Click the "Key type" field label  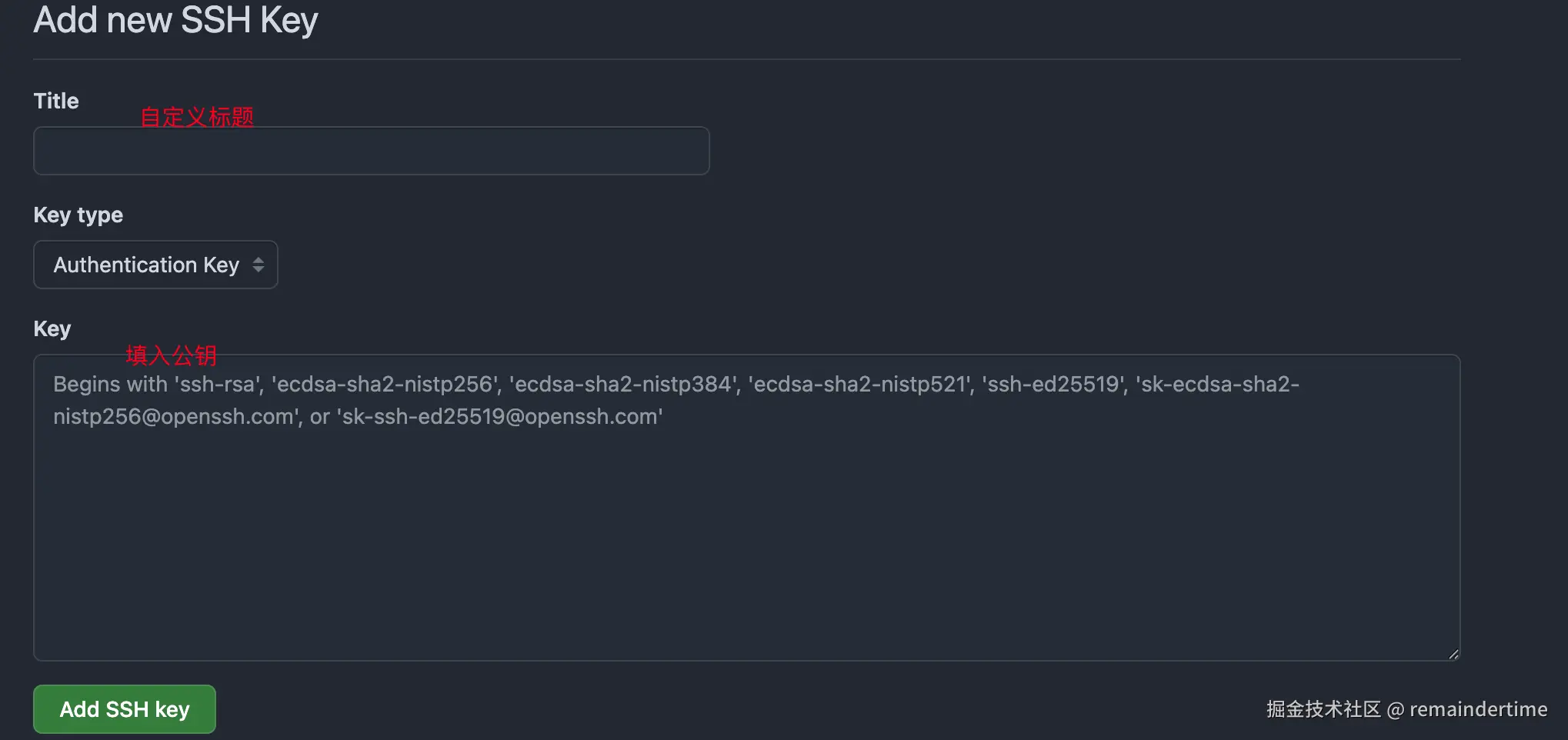pyautogui.click(x=78, y=215)
